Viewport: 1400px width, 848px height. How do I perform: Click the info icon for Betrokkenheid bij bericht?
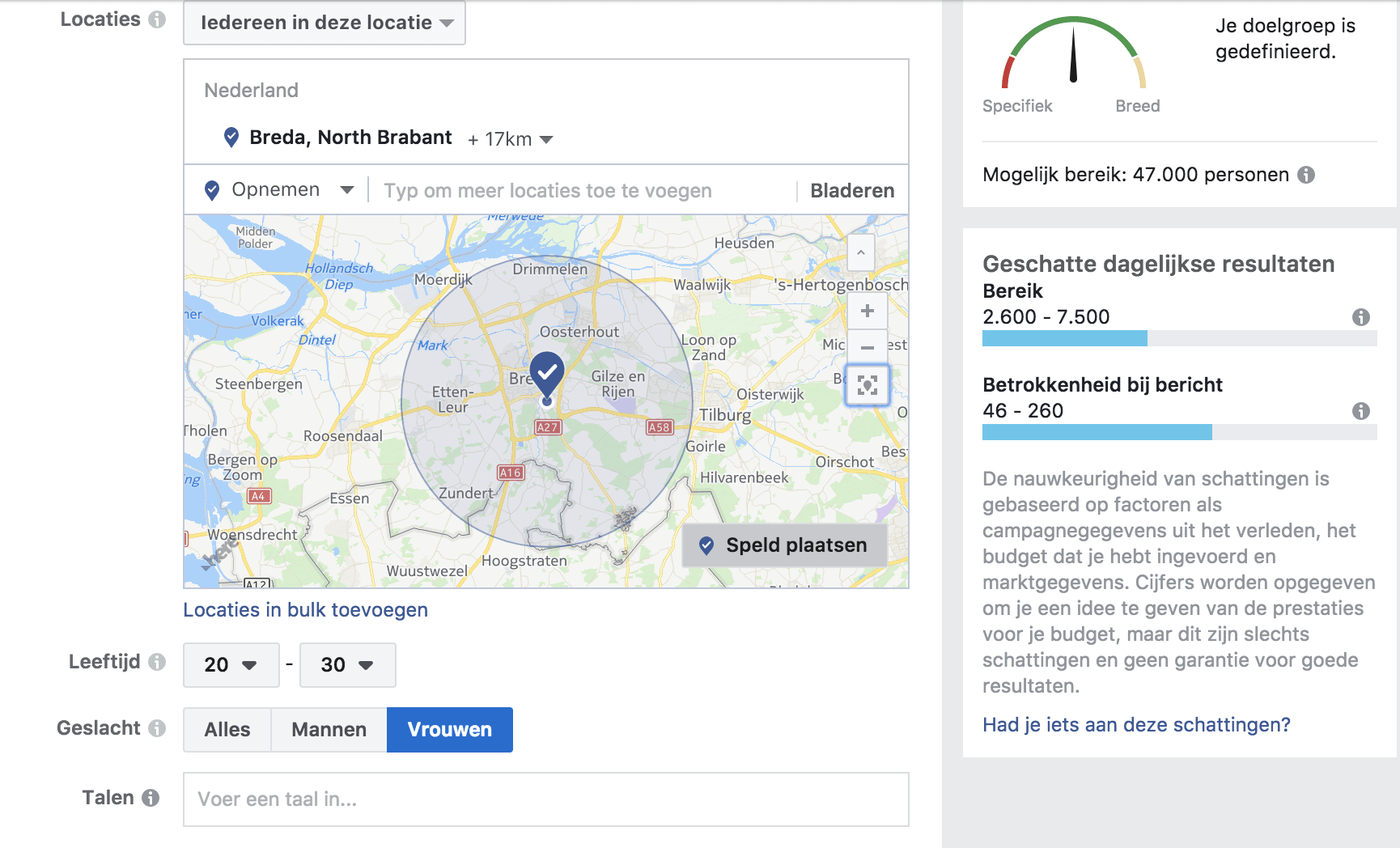point(1361,411)
